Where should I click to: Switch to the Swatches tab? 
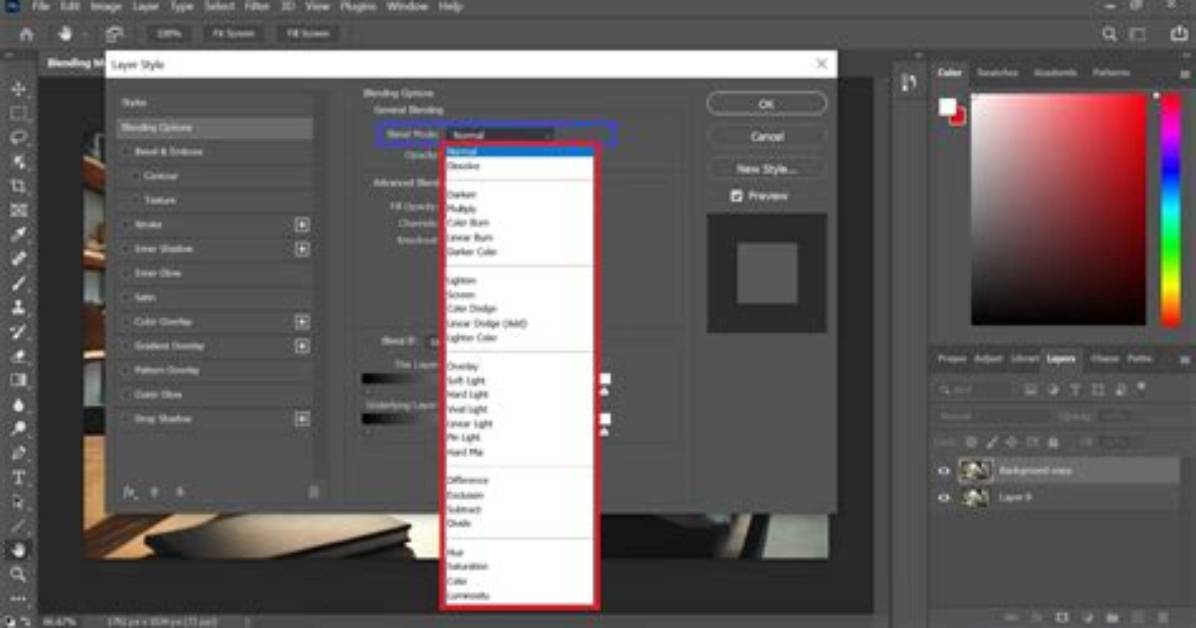[998, 72]
